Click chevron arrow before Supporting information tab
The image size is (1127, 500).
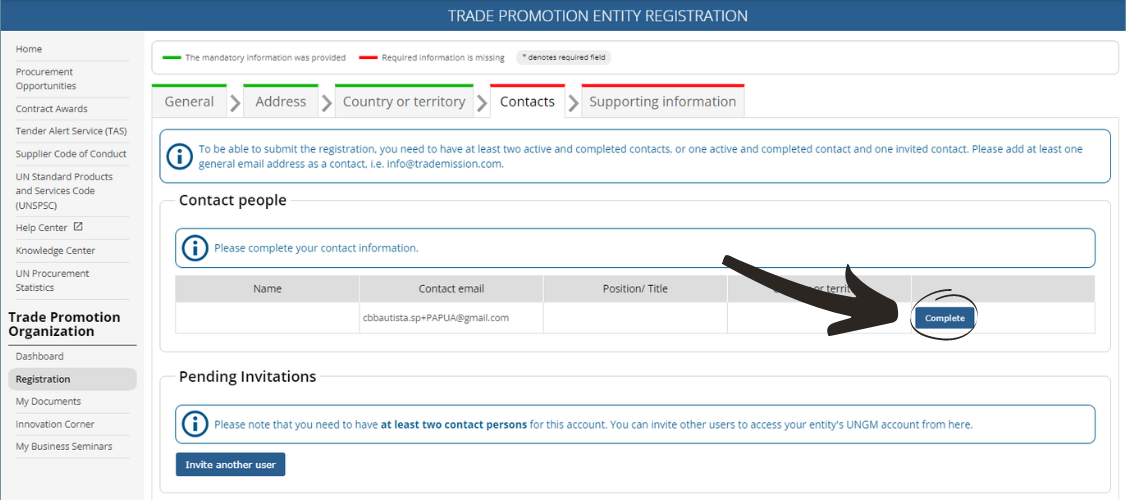point(573,102)
